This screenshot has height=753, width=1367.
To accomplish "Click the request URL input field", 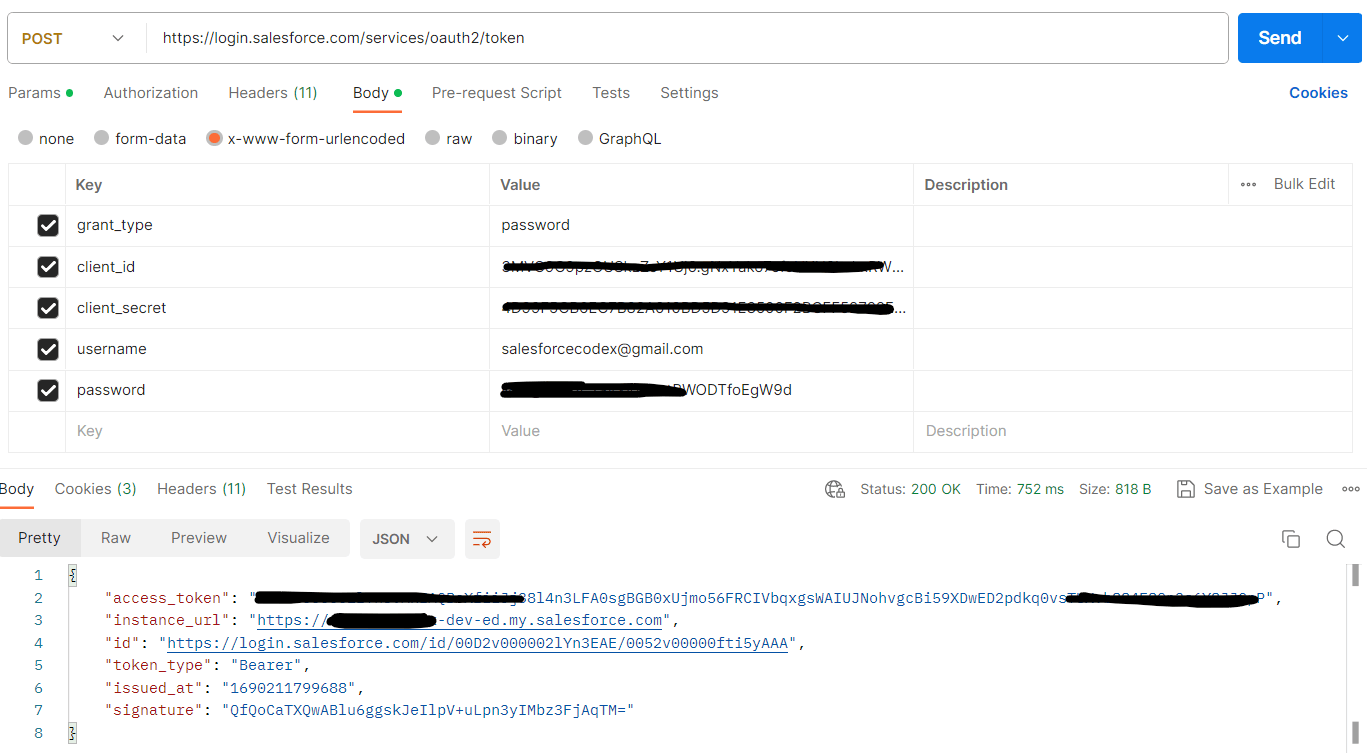I will (x=686, y=38).
